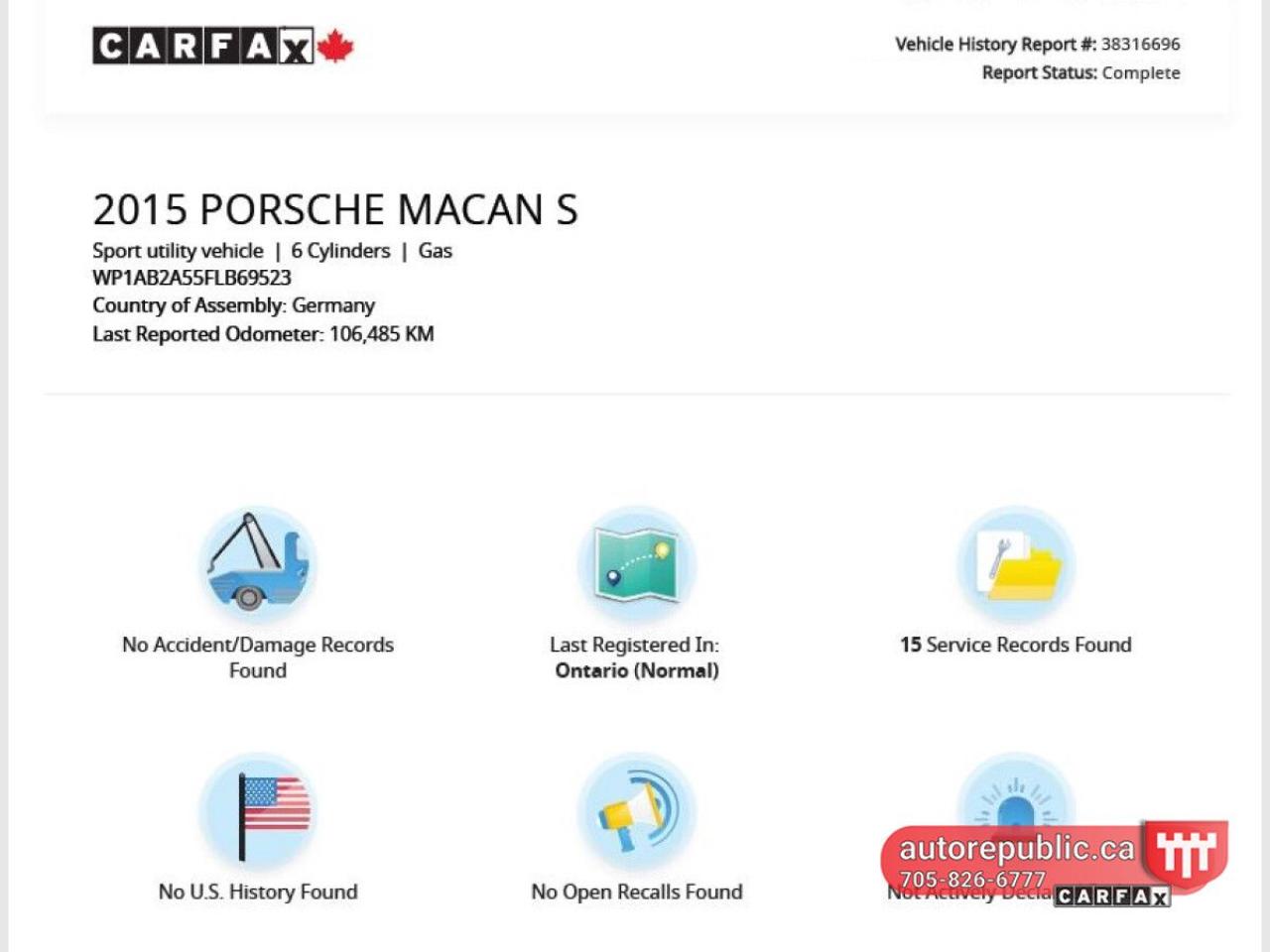This screenshot has width=1270, height=952.
Task: Select the VIN WP1AB2A55FLB69523
Action: click(x=191, y=278)
